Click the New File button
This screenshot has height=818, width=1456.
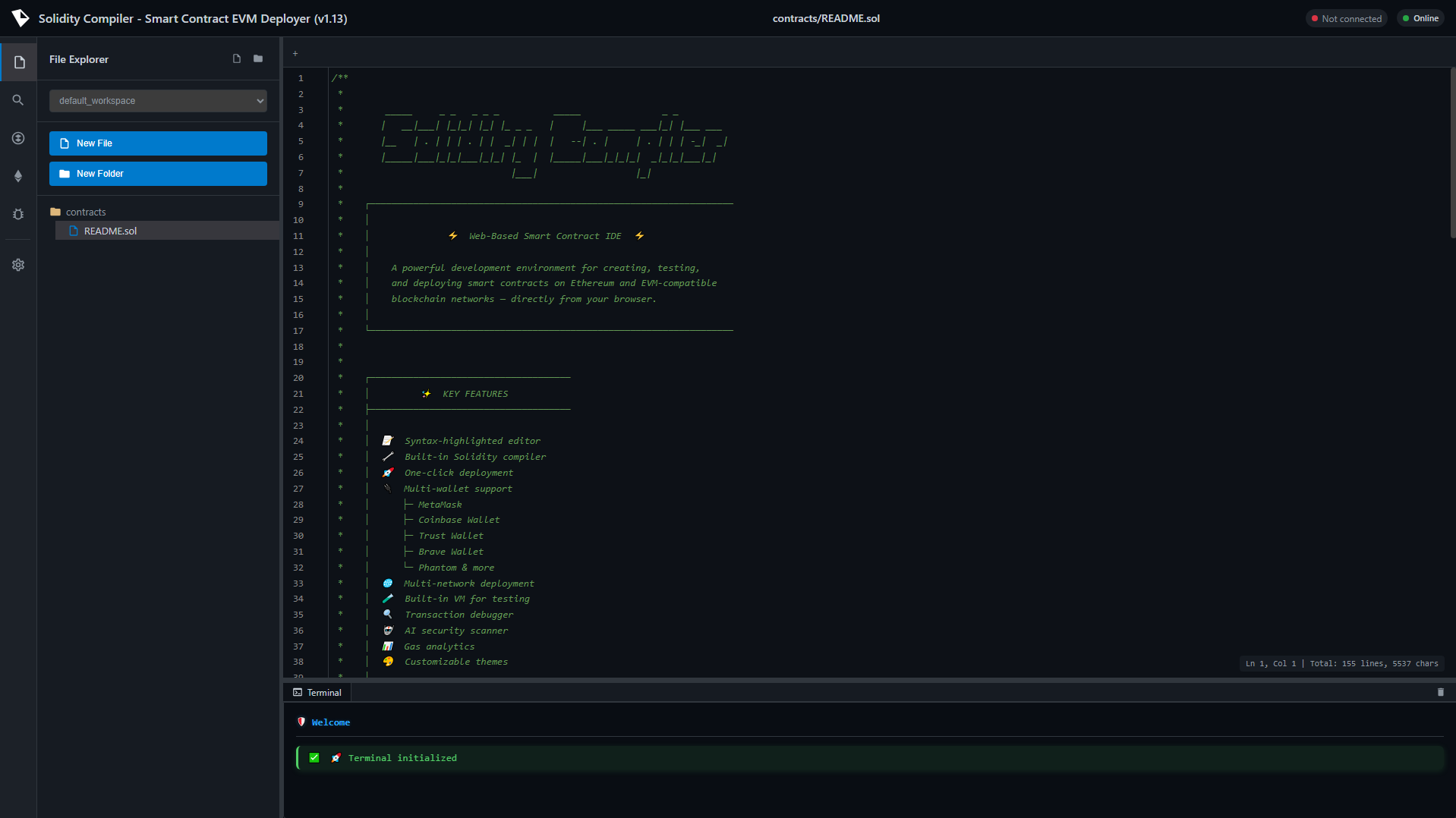pos(158,143)
